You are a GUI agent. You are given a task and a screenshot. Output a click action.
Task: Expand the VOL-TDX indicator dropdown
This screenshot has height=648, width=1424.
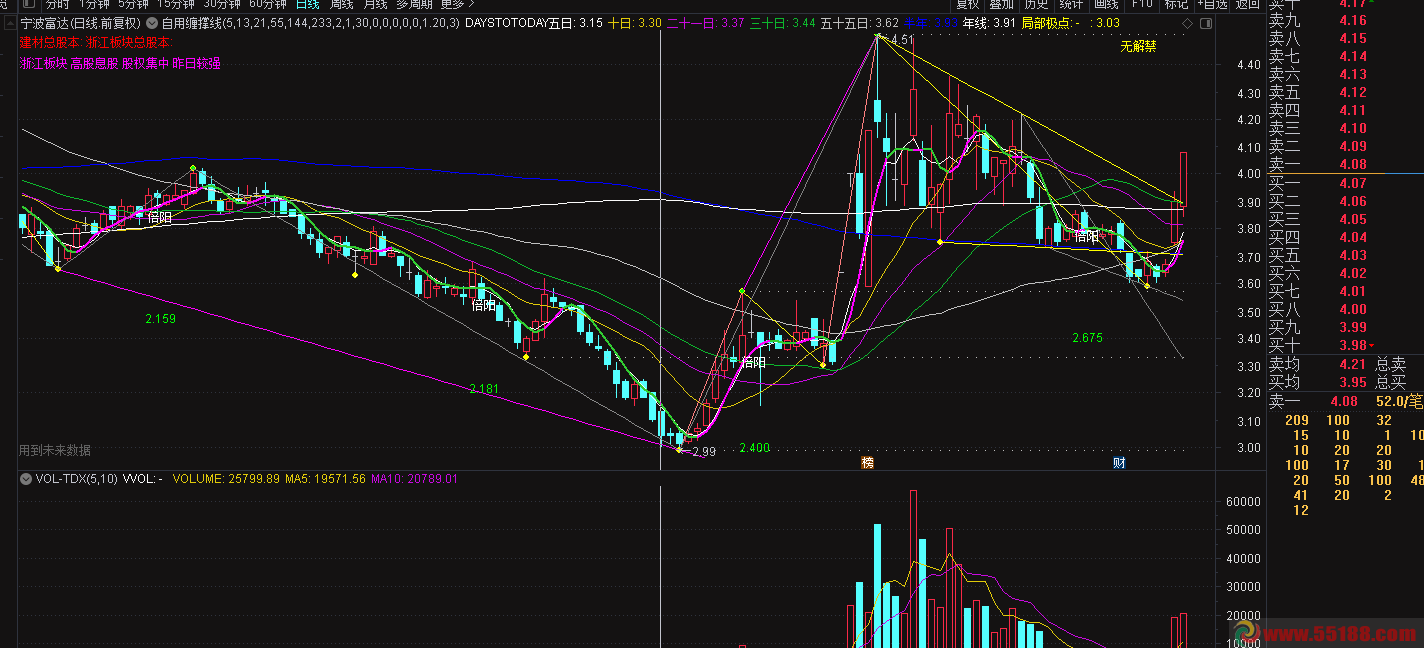(x=25, y=479)
